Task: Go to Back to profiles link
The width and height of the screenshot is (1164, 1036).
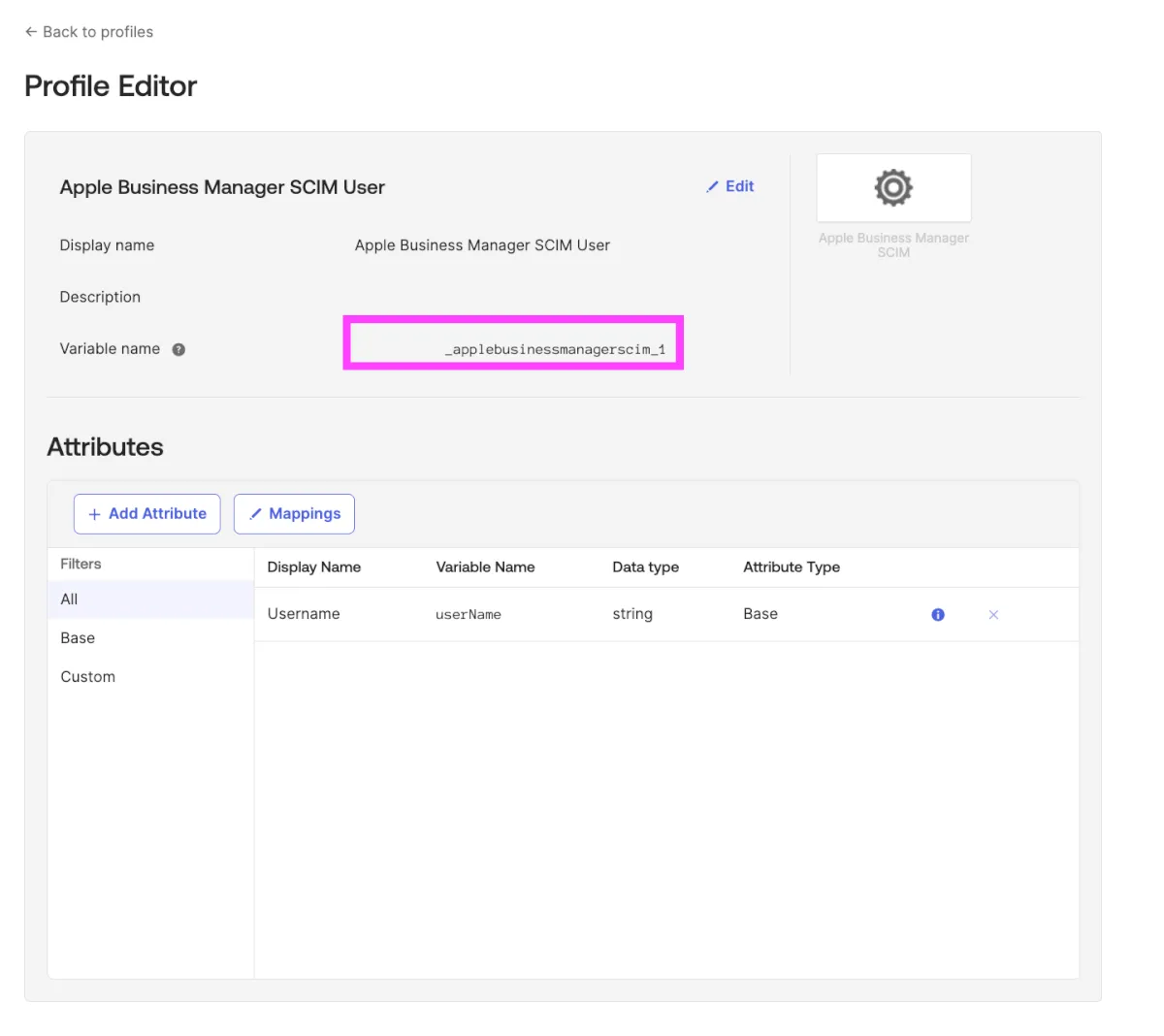Action: coord(97,32)
